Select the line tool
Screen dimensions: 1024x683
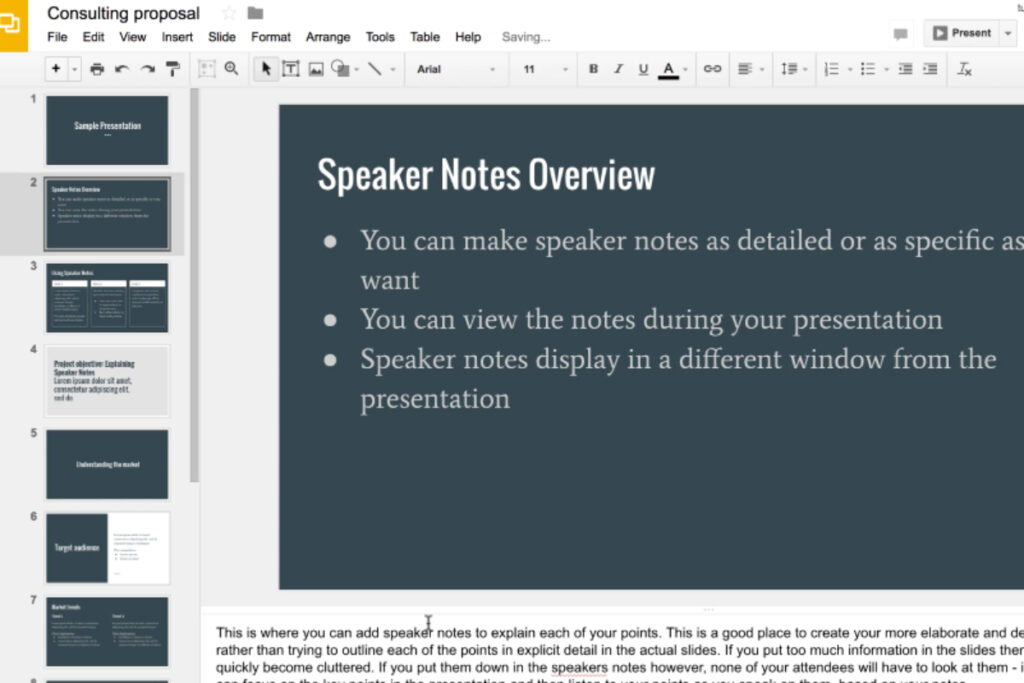point(374,69)
